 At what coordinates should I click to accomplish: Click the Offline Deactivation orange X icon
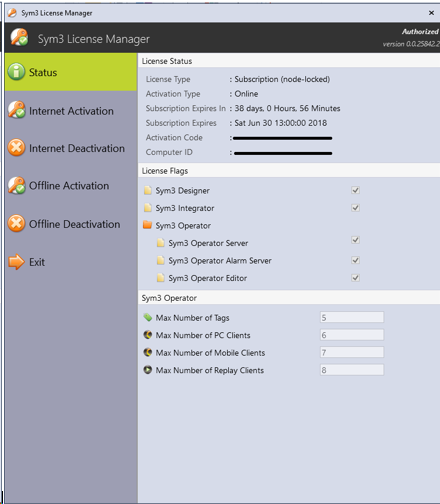coord(16,223)
